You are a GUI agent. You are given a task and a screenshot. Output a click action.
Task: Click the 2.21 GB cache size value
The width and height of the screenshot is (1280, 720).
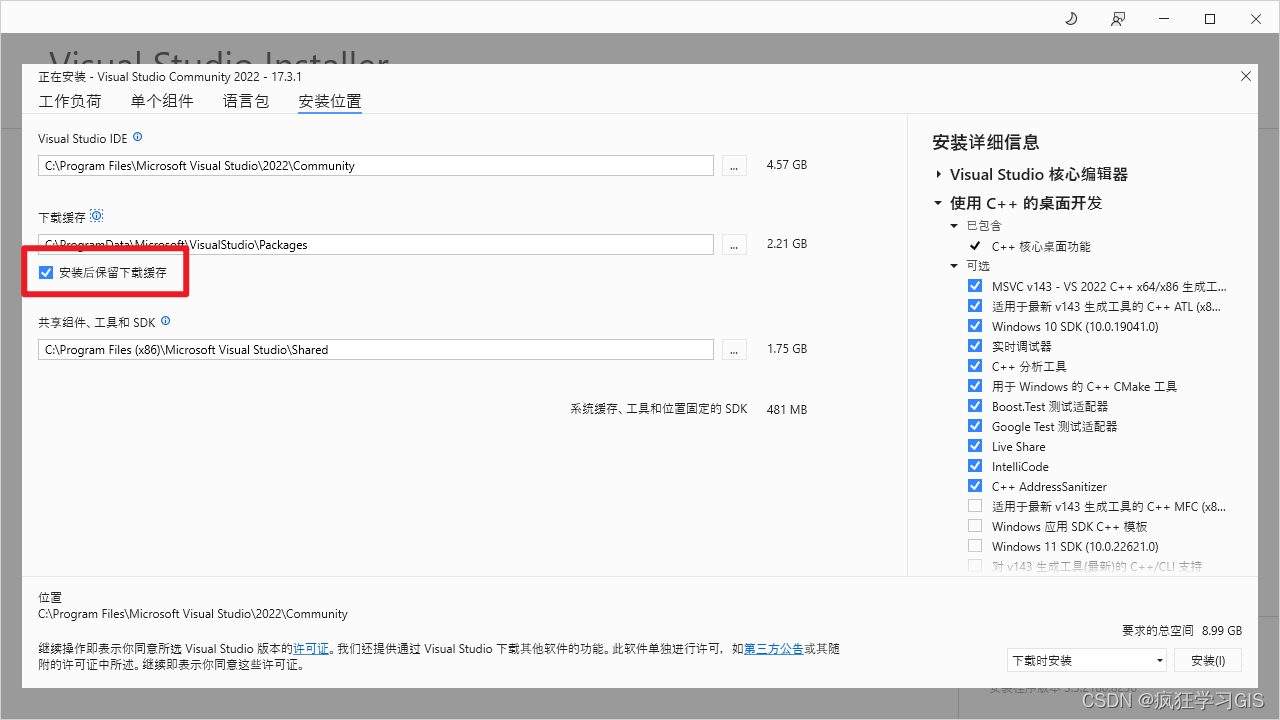pos(786,244)
